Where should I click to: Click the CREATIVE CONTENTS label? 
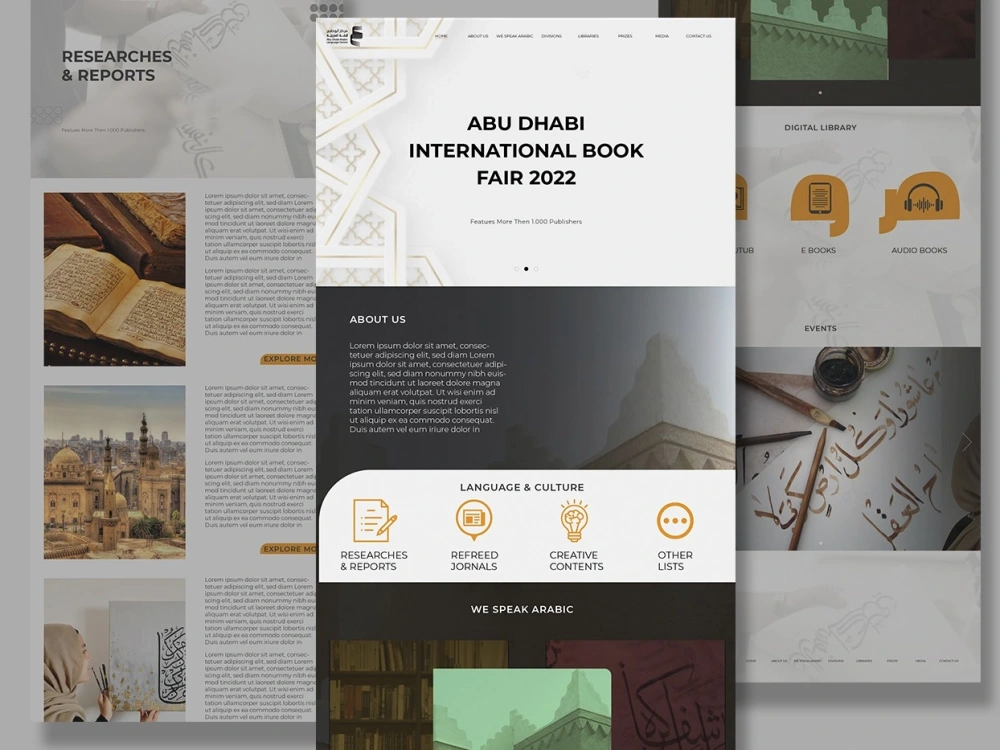576,561
